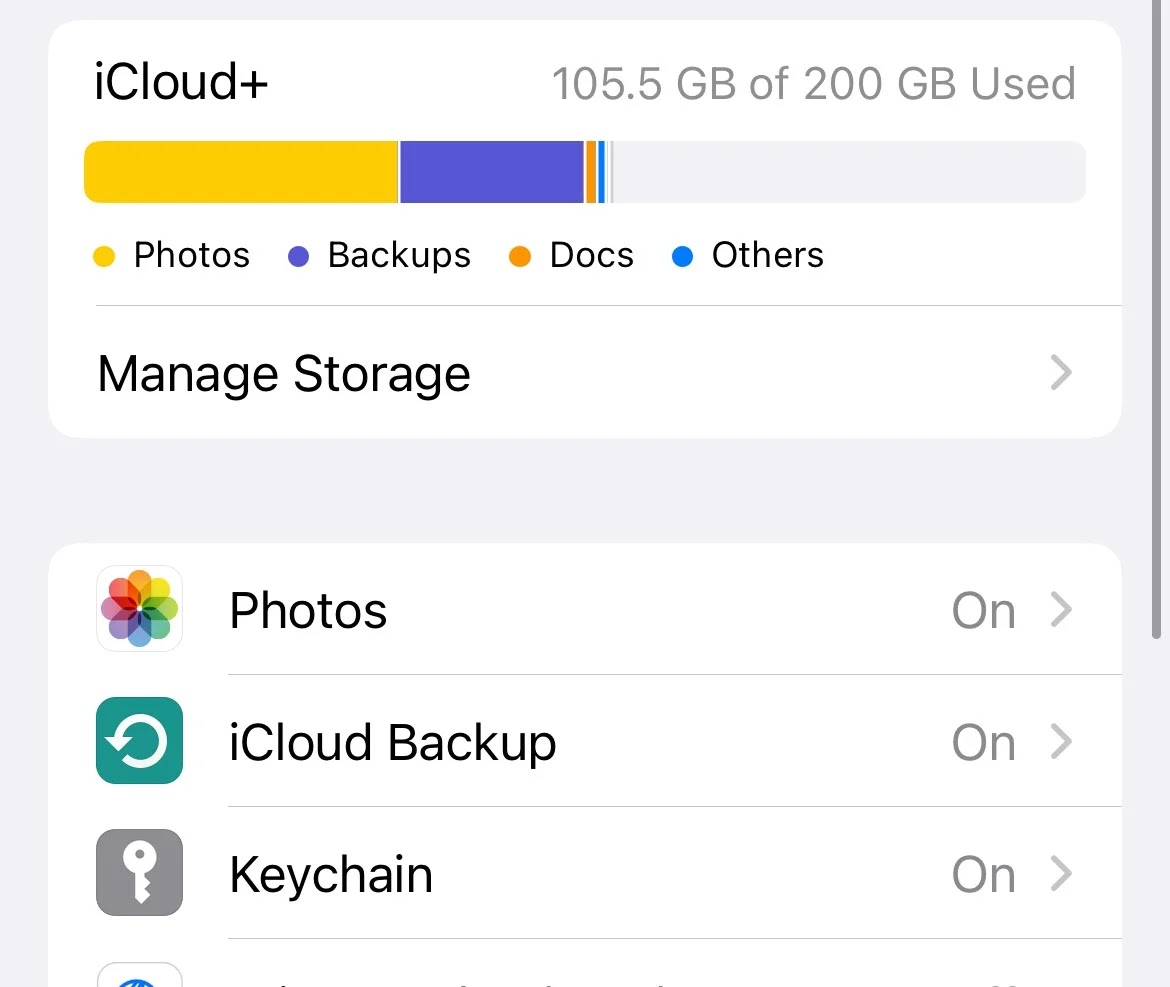Open the Manage Storage item
1170x987 pixels.
point(585,372)
